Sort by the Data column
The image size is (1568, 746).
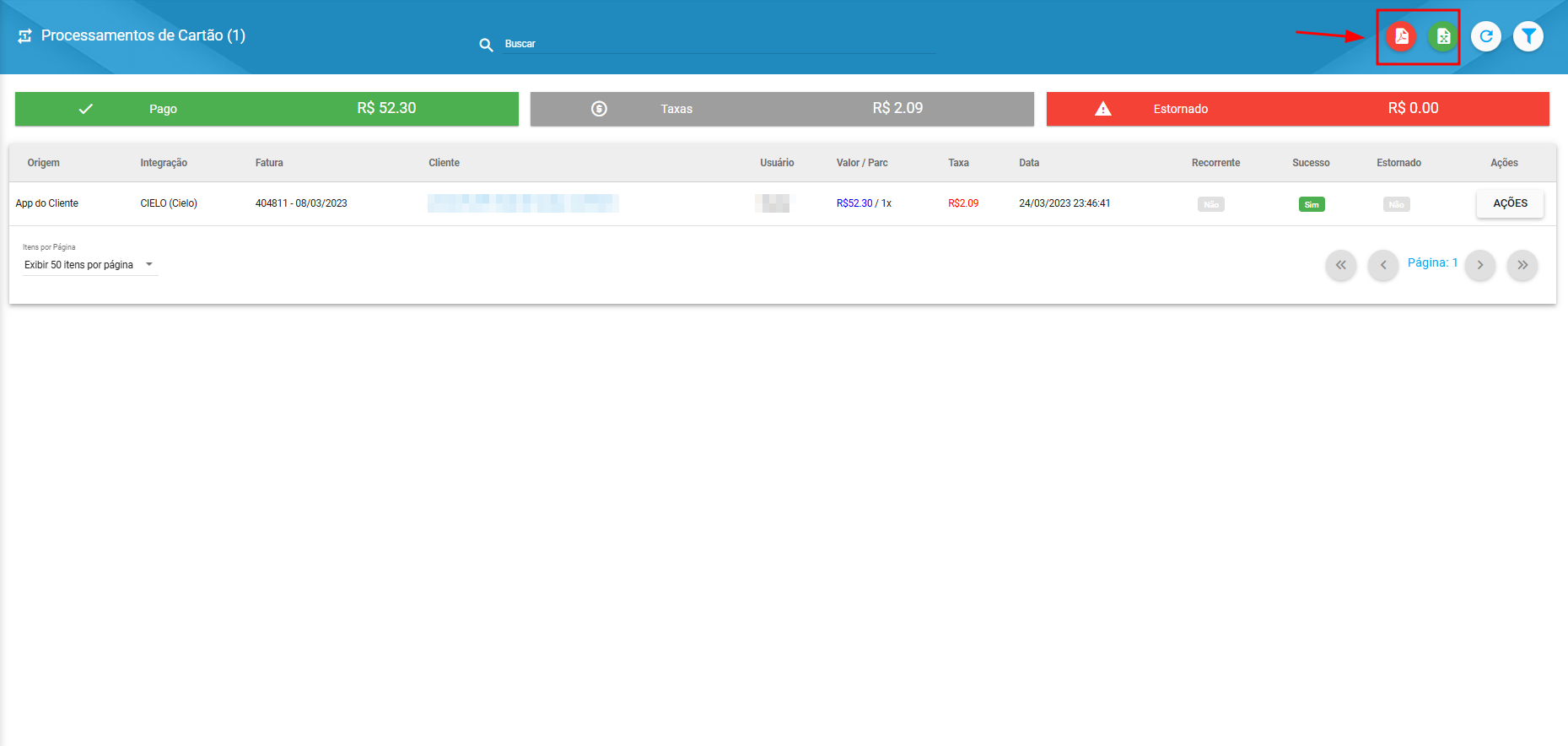tap(1029, 163)
